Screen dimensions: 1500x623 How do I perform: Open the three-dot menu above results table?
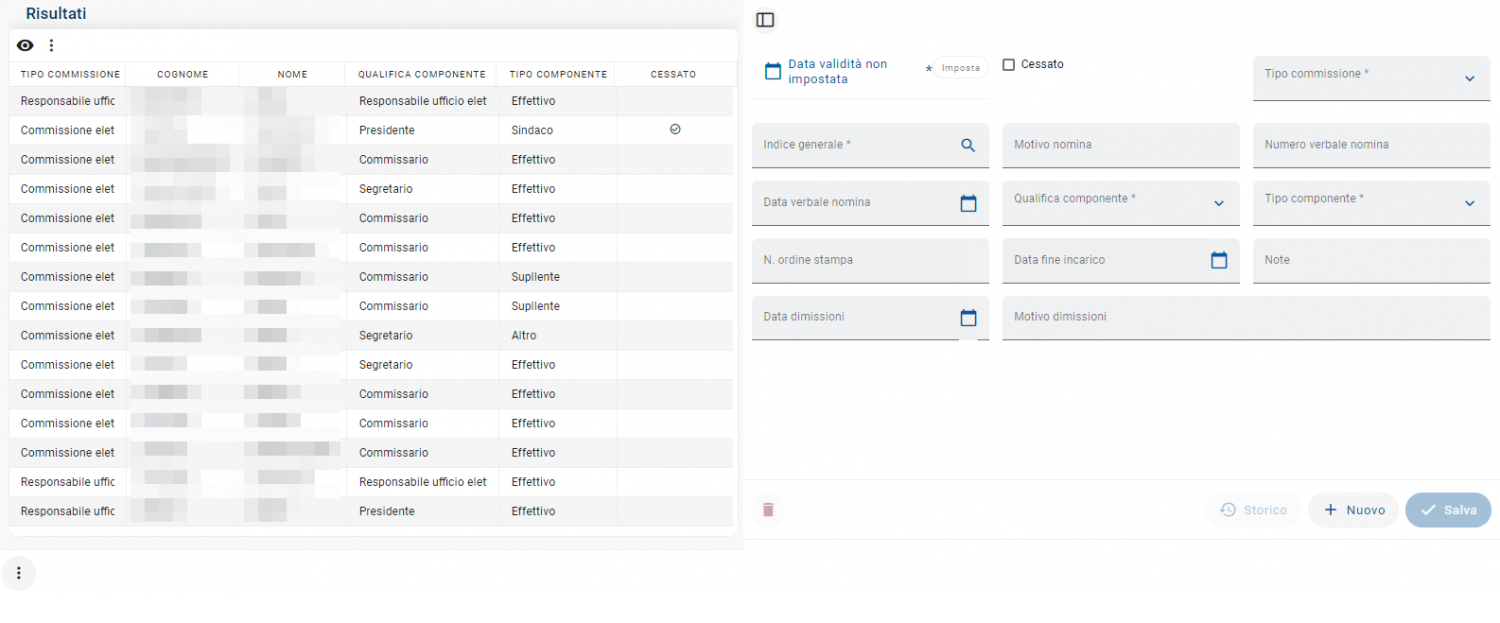click(52, 45)
